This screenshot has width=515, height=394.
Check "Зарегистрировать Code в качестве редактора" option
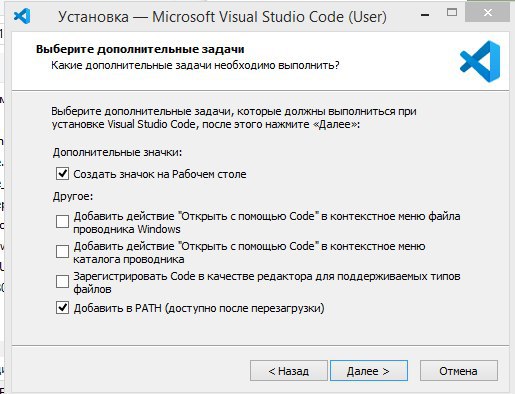62,281
